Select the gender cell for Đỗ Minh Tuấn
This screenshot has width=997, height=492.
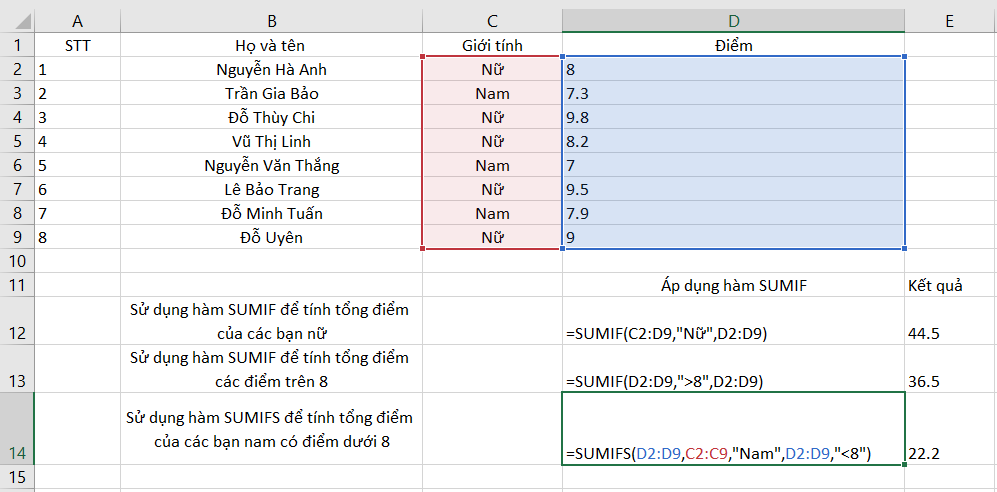pos(492,213)
